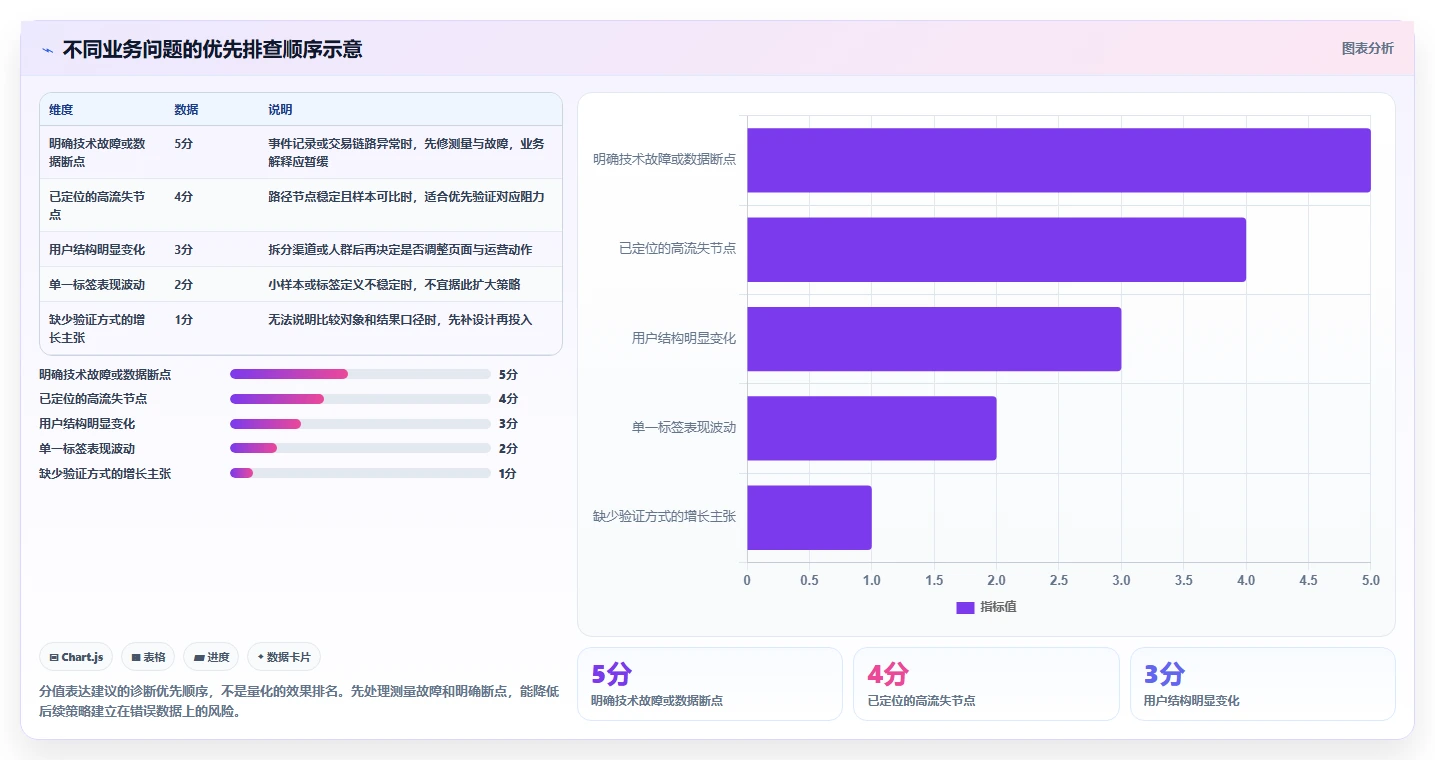The width and height of the screenshot is (1435, 760).
Task: Click the 5分 data card
Action: (x=710, y=684)
